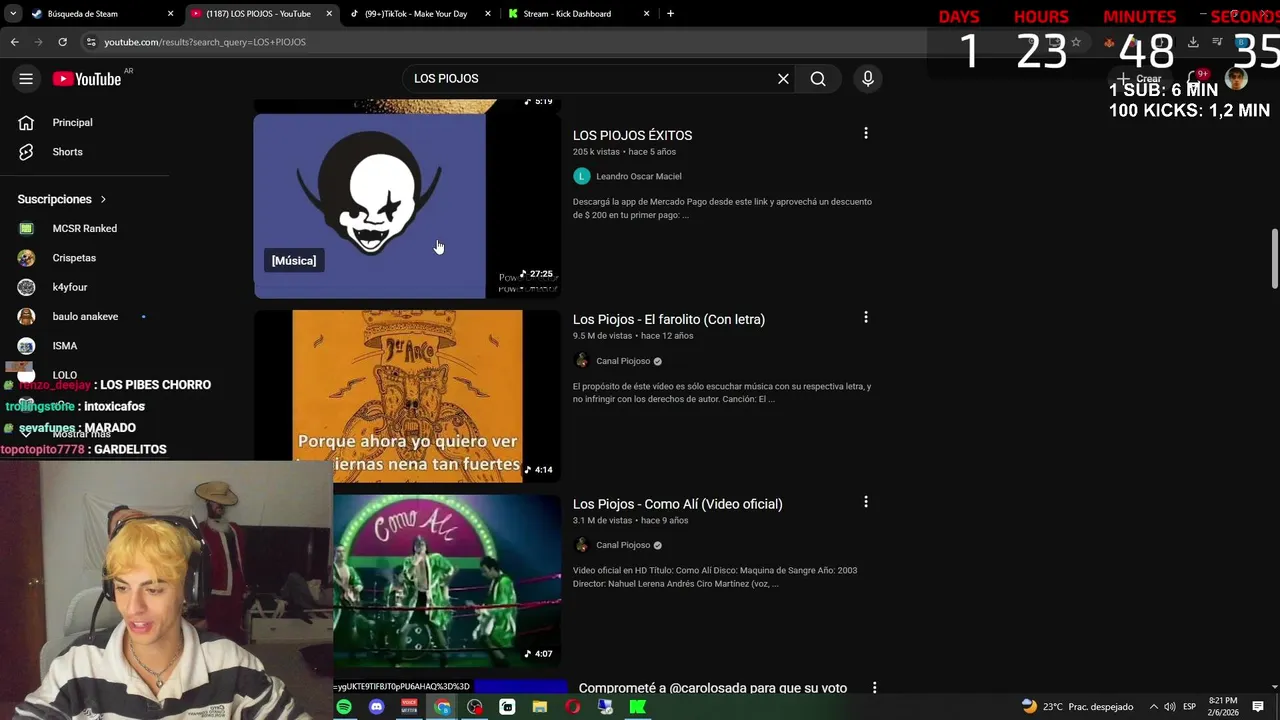Open Spotify from the taskbar

pyautogui.click(x=344, y=707)
